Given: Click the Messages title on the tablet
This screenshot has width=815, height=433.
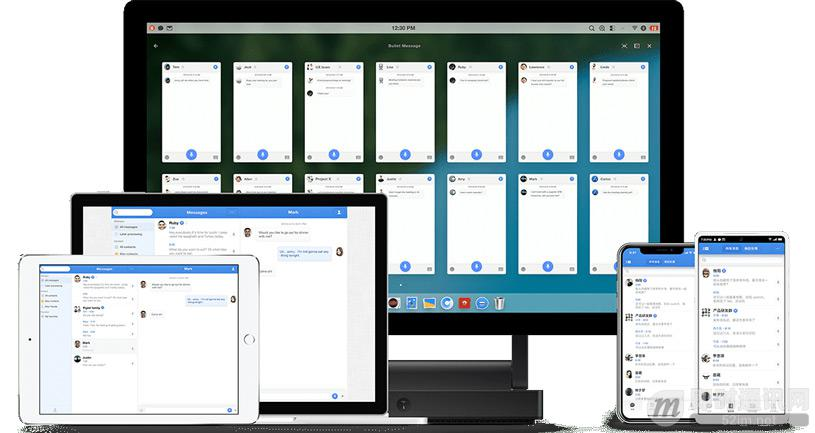Looking at the screenshot, I should [104, 269].
